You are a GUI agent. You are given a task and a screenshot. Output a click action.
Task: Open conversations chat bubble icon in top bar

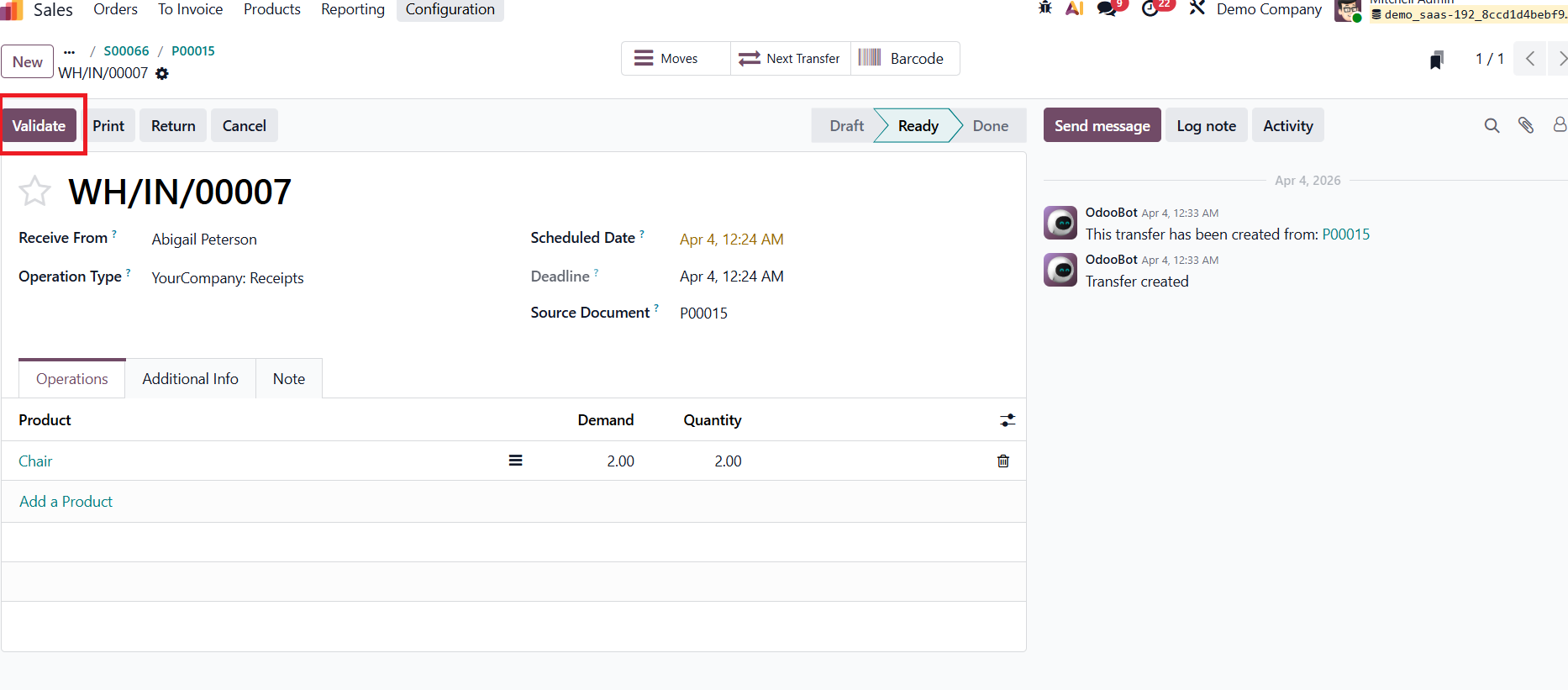(1107, 9)
